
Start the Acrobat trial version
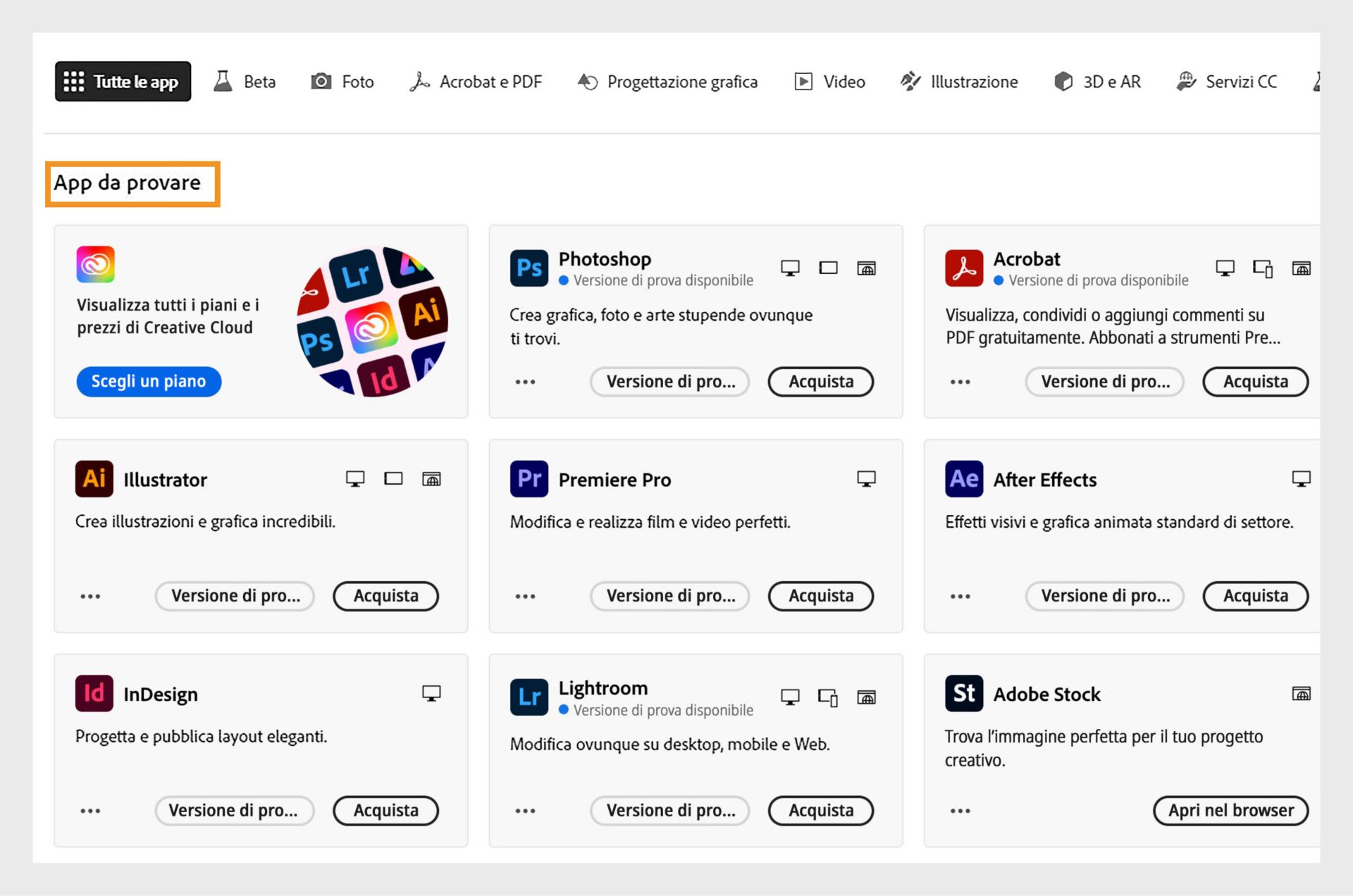click(1104, 382)
